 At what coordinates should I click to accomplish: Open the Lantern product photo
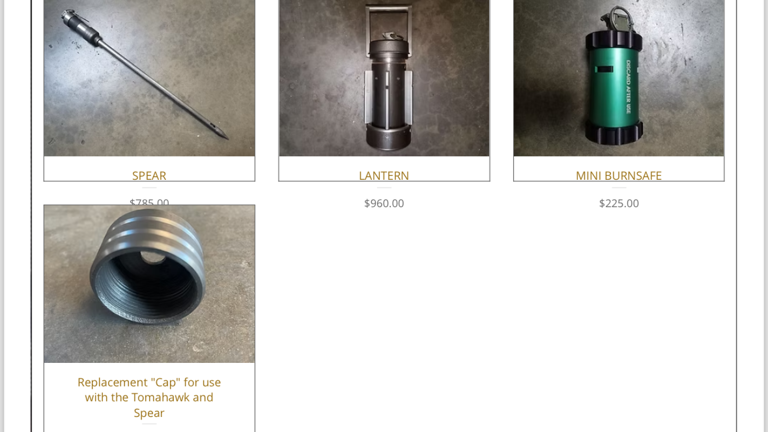click(384, 78)
